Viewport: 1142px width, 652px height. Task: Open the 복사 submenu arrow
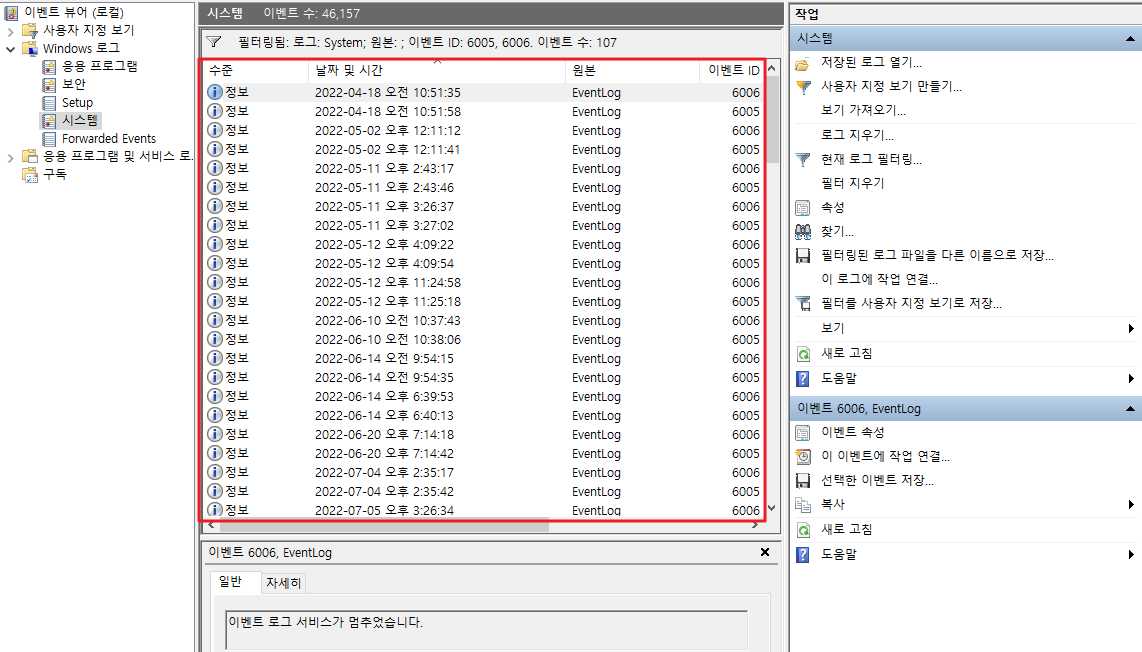[x=1130, y=505]
